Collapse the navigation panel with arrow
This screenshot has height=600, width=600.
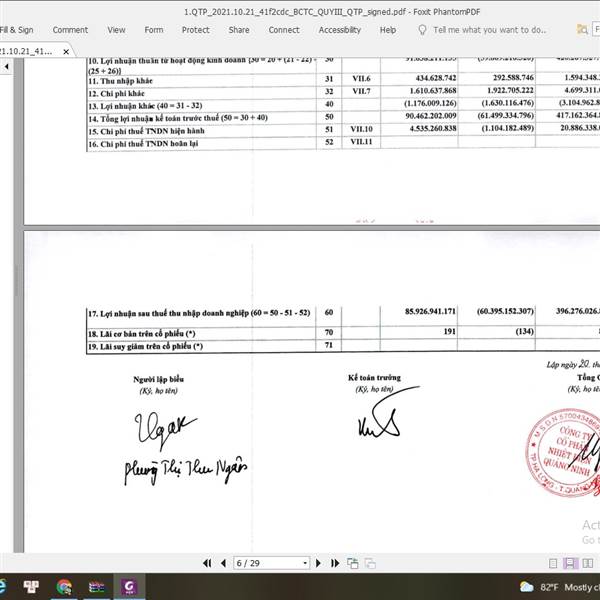click(x=7, y=67)
